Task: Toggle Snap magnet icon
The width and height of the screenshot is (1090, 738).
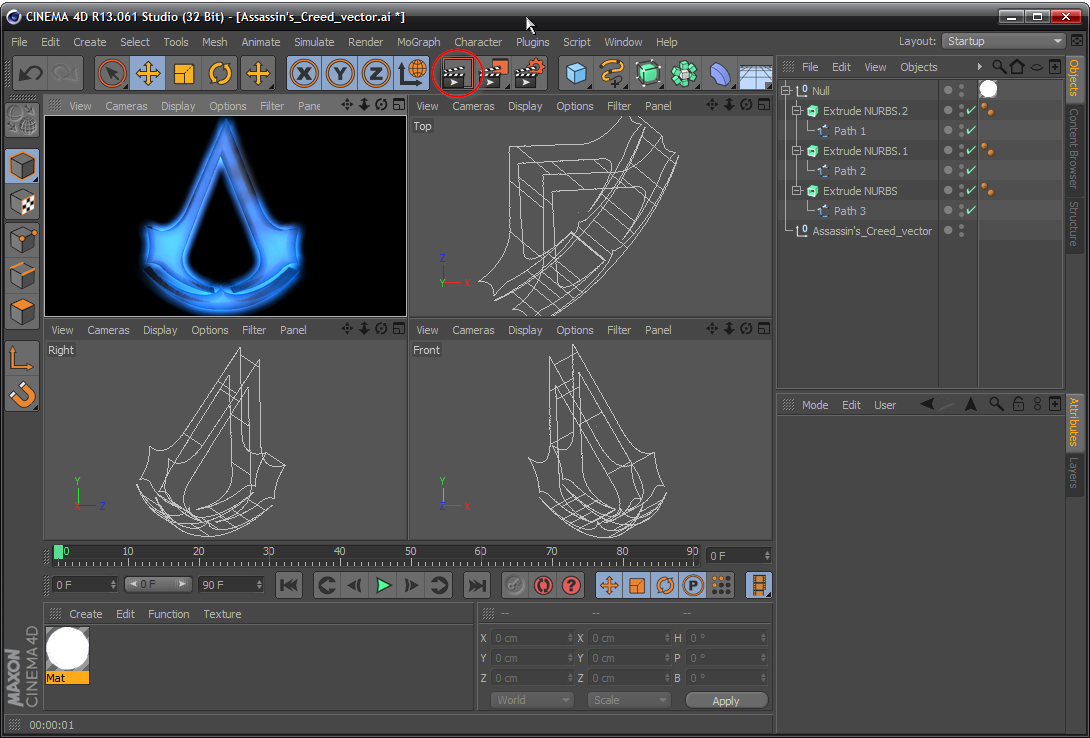Action: [x=22, y=395]
